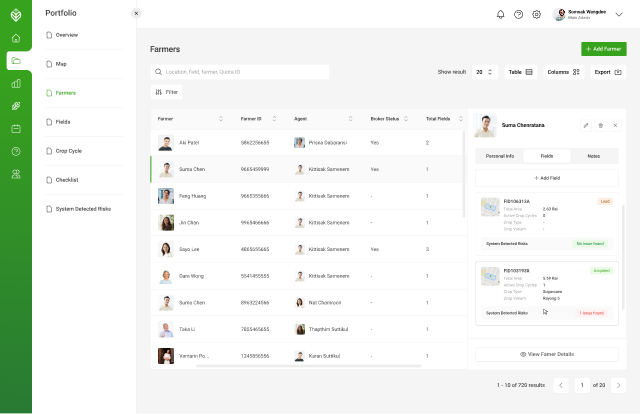Screen dimensions: 640x414
Task: Open the users icon in the sidebar
Action: click(16, 174)
